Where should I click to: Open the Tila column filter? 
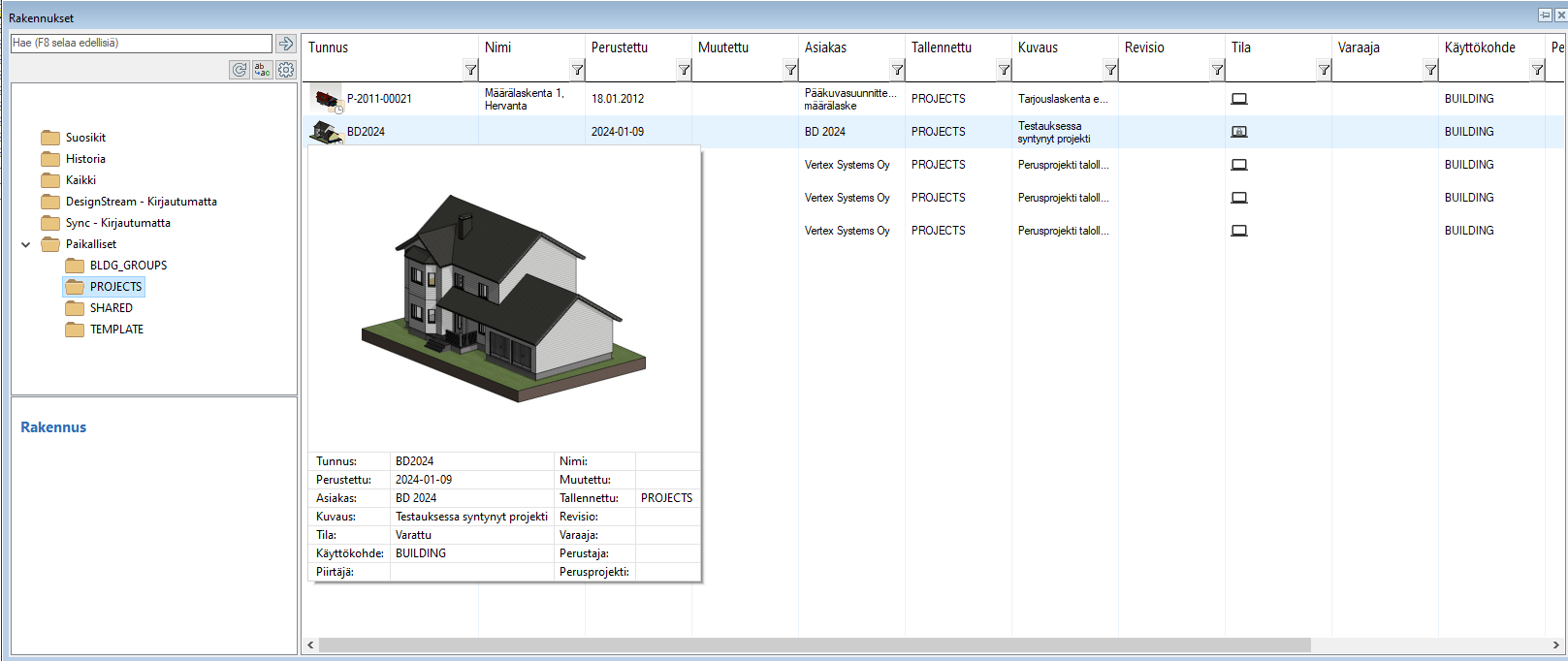[x=1324, y=70]
